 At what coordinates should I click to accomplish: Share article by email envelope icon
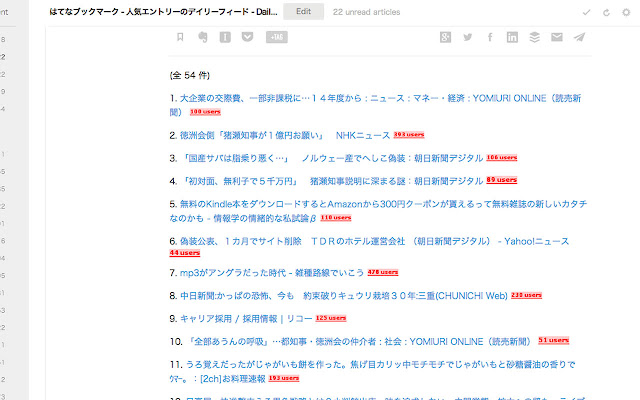pos(557,37)
